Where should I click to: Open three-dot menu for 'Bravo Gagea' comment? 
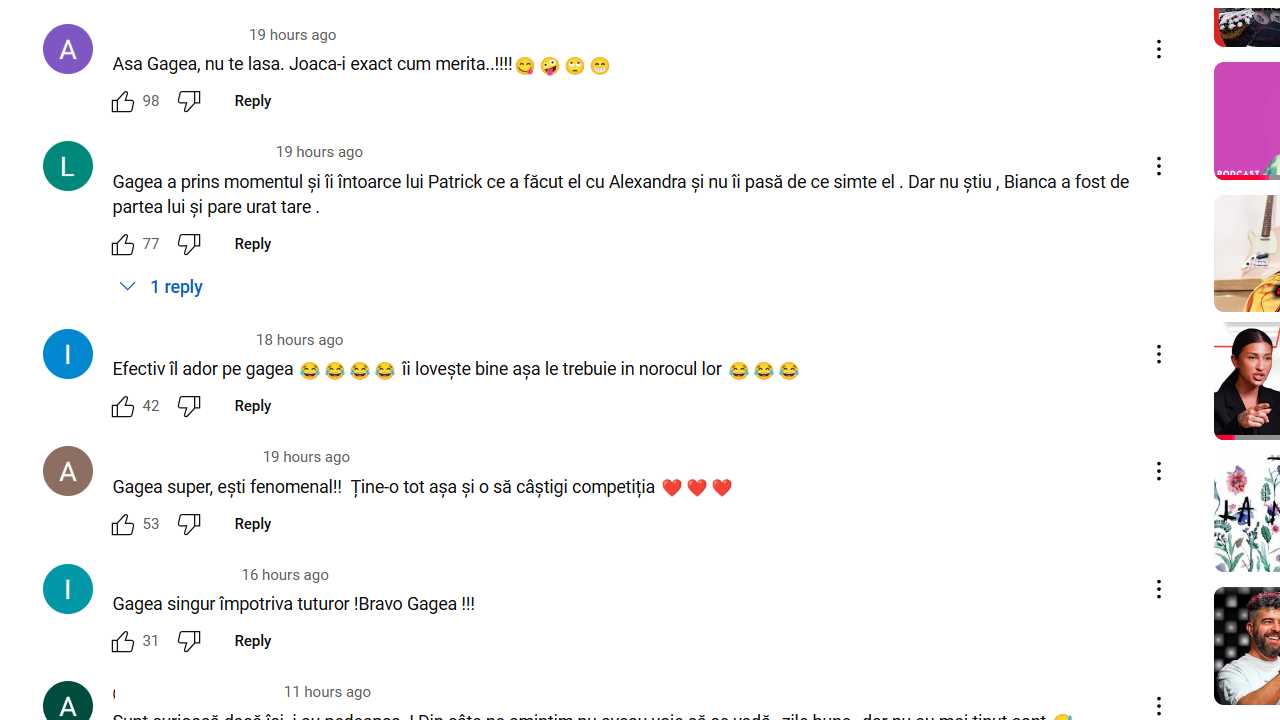[x=1159, y=589]
